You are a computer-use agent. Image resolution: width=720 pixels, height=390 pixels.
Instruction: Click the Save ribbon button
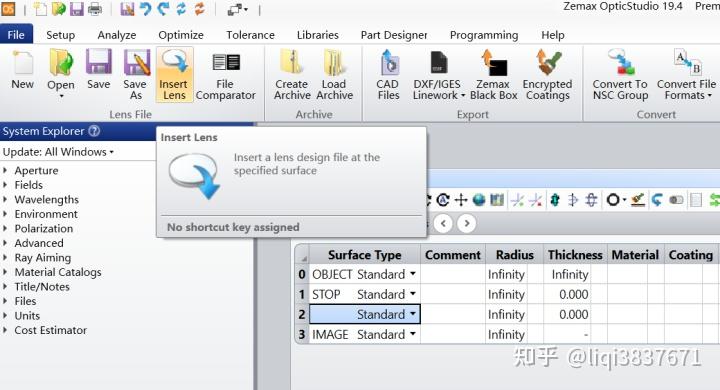[x=99, y=70]
